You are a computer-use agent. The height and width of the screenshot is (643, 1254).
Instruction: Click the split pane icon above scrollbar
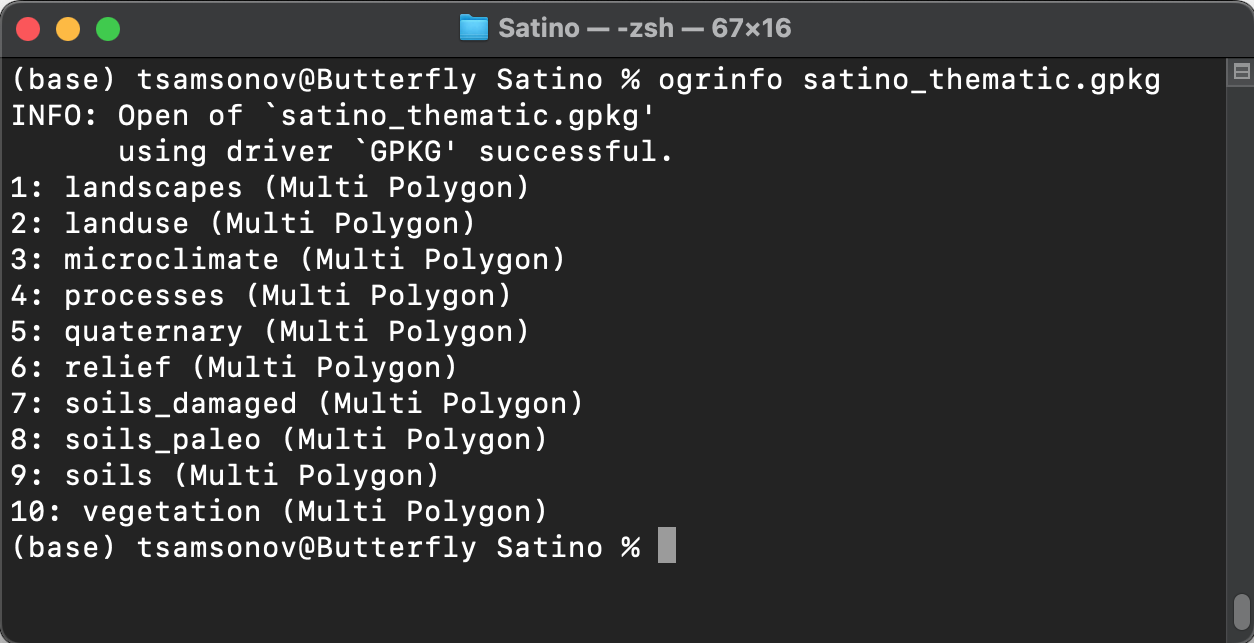(x=1242, y=71)
